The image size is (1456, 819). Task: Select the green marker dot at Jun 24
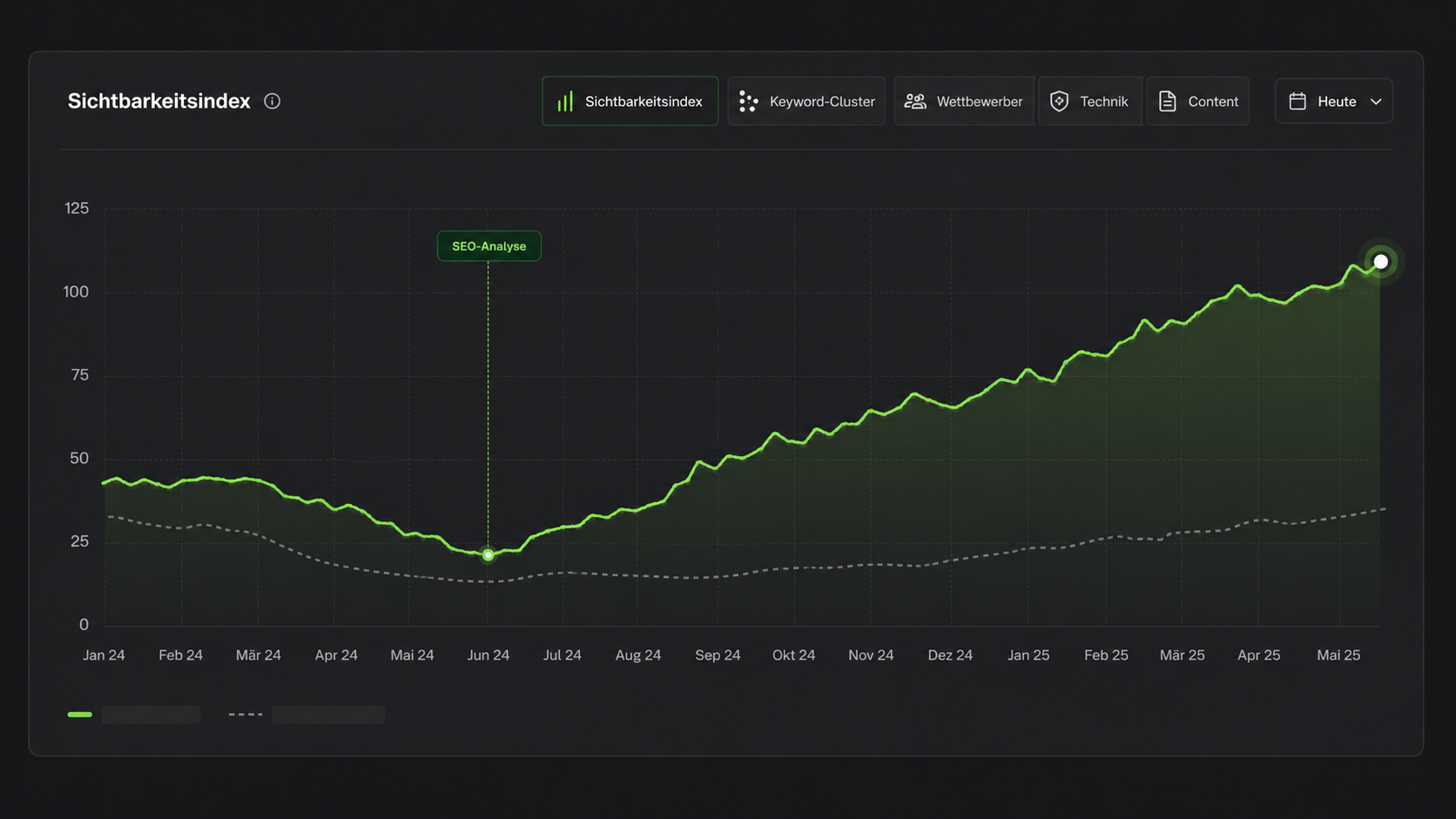coord(489,554)
